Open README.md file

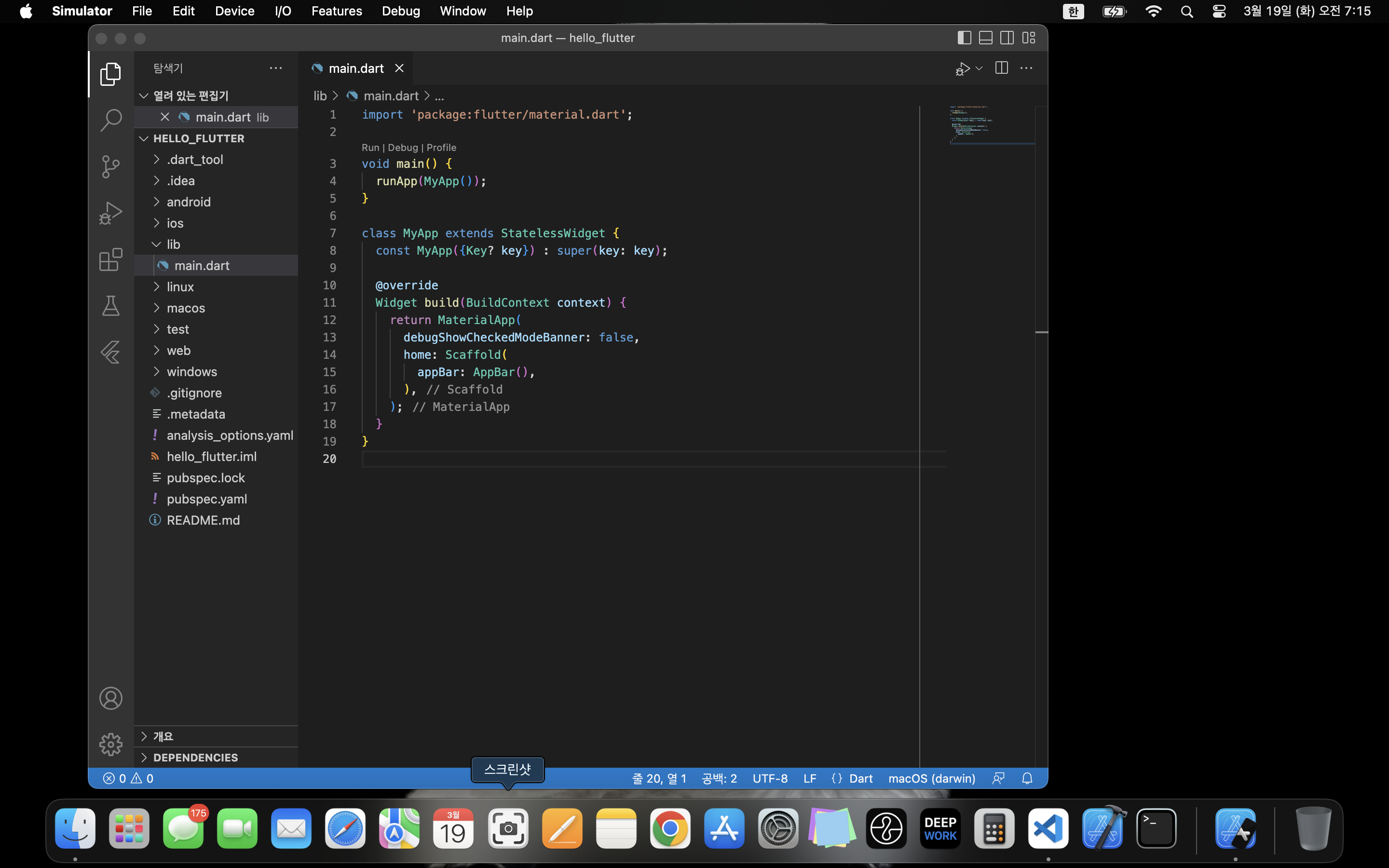217,520
